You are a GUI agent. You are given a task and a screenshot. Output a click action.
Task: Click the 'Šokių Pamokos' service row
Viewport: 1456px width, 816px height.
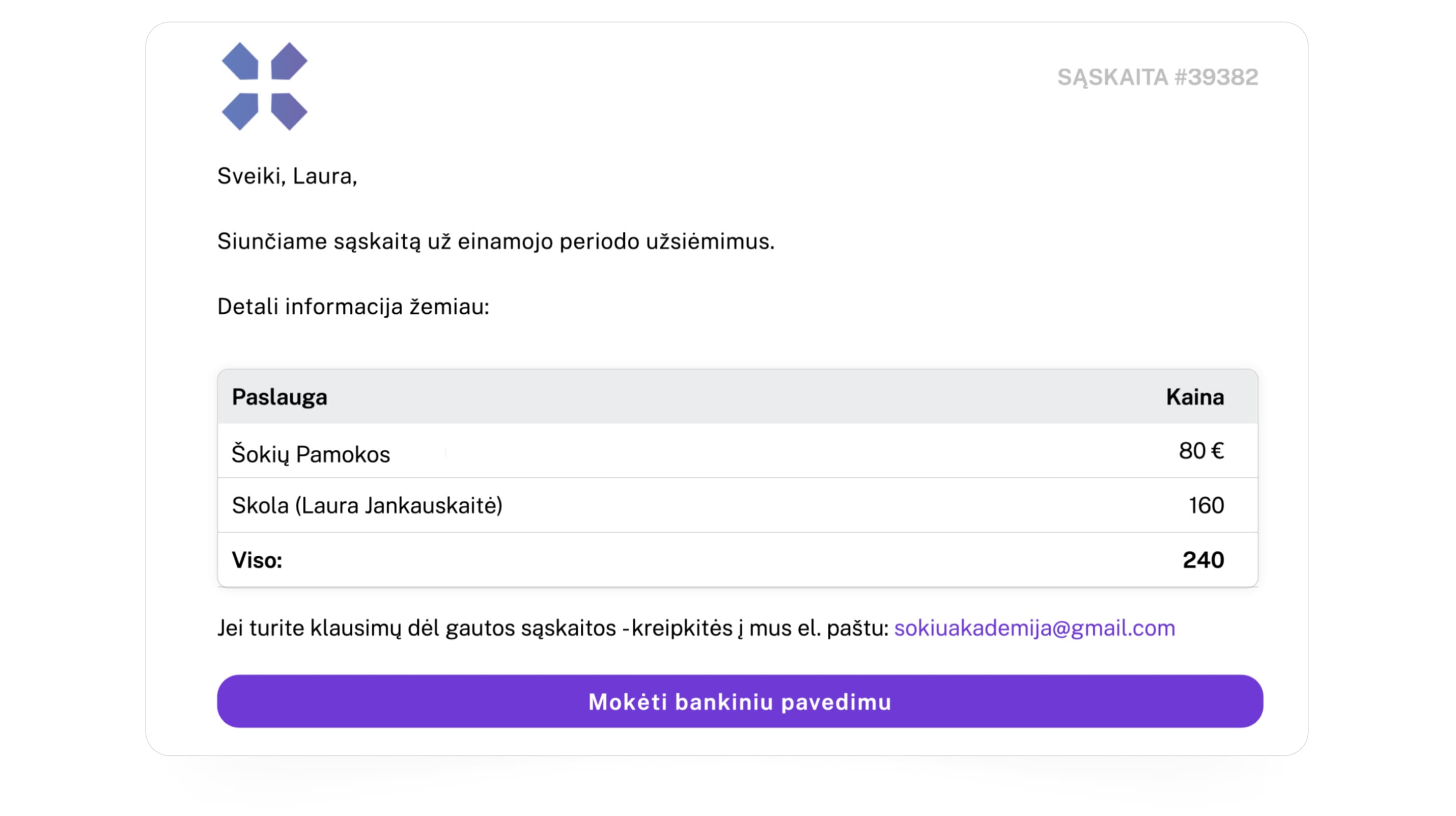tap(738, 451)
